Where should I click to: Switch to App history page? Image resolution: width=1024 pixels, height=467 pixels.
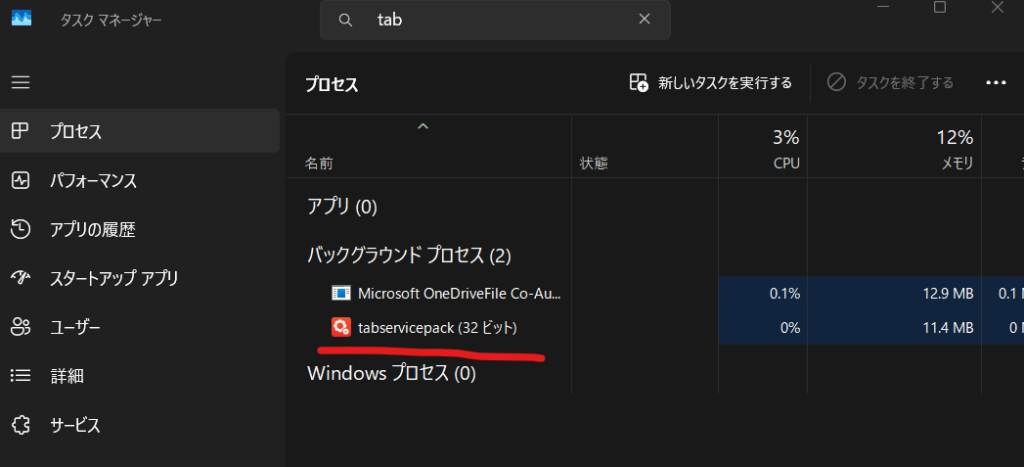[92, 230]
